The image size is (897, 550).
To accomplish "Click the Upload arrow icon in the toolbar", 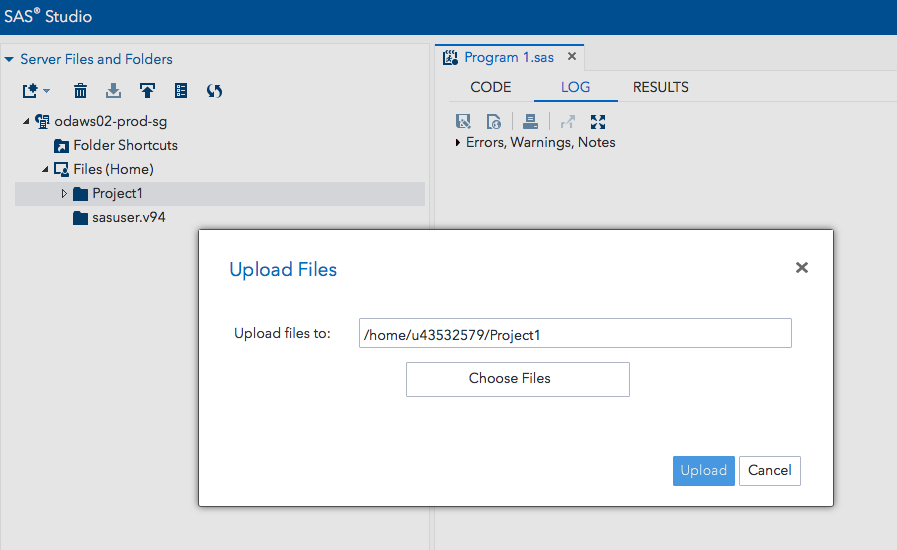I will tap(147, 91).
